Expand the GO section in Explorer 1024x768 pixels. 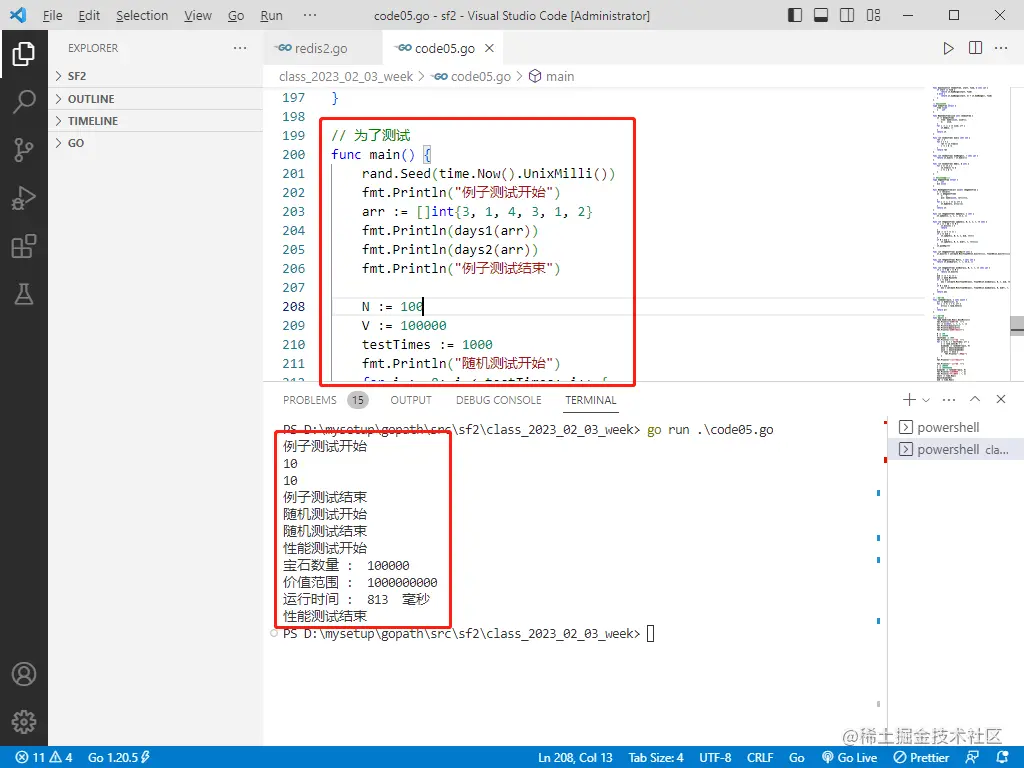pyautogui.click(x=155, y=143)
